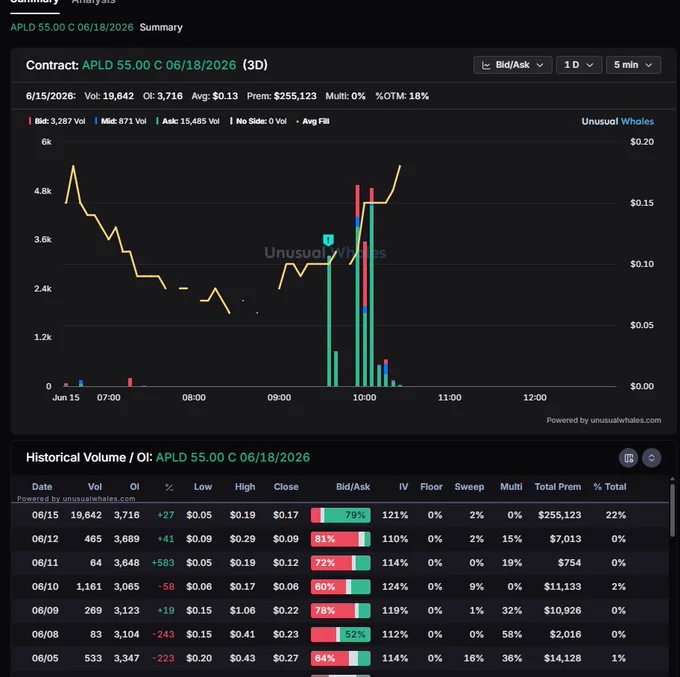Use the table's vertical scrollbar
This screenshot has height=677, width=680.
[672, 510]
